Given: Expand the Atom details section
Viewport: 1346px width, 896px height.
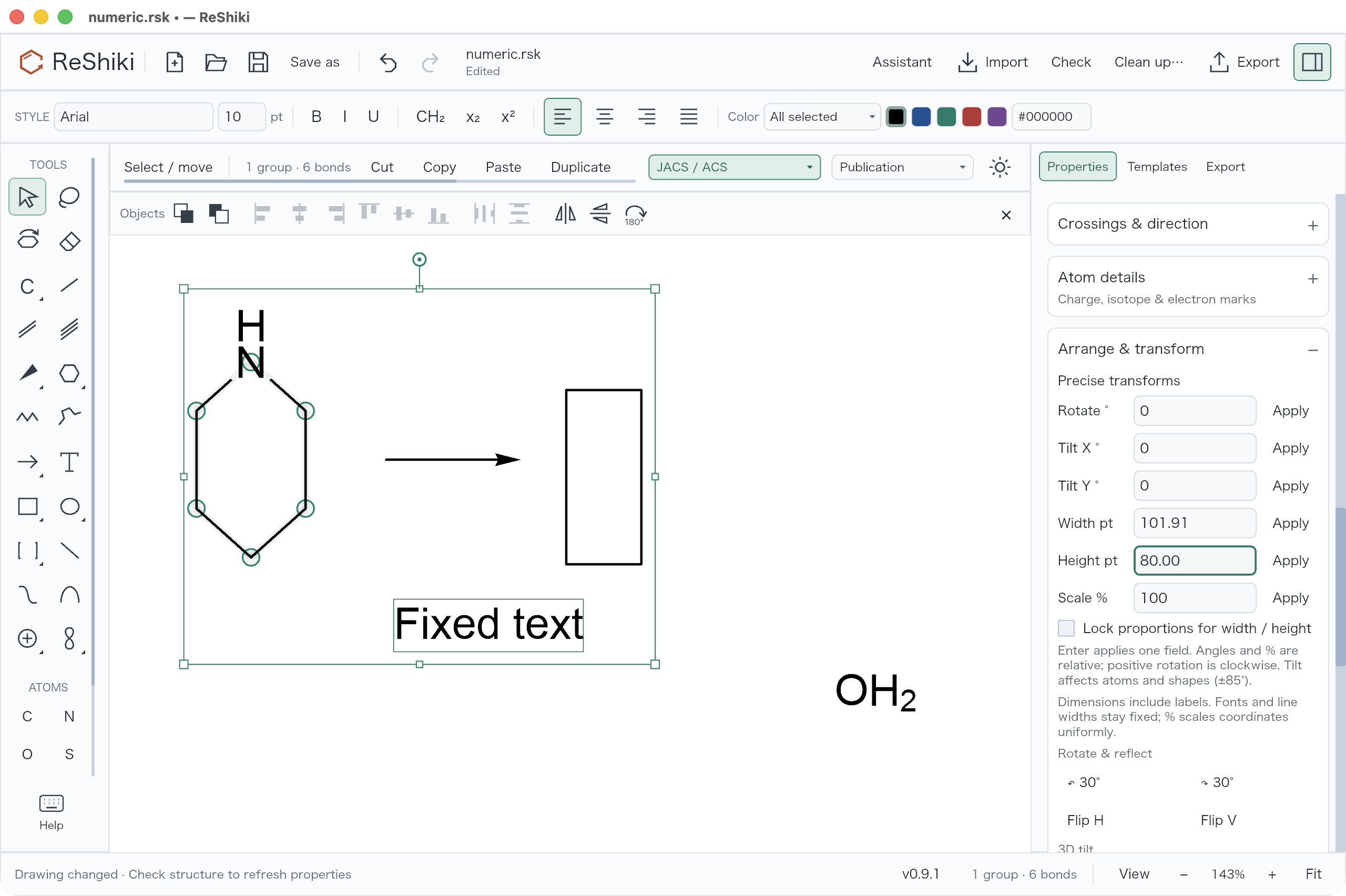Looking at the screenshot, I should click(x=1187, y=287).
